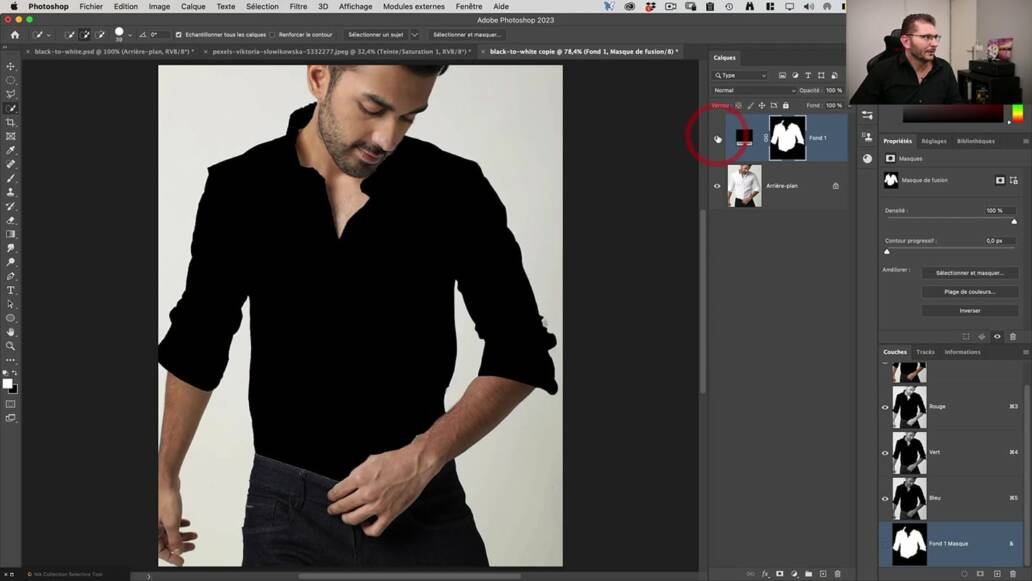Select the Crop tool
Image resolution: width=1032 pixels, height=581 pixels.
coord(10,122)
